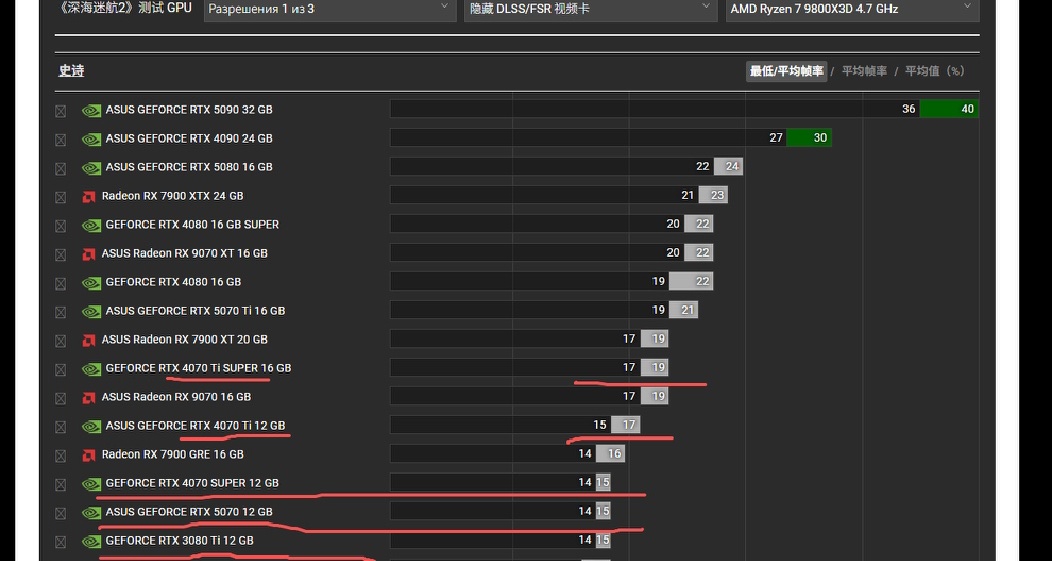Click the Radeon RX 7900 GRE average value 16
1052x561 pixels.
tap(614, 454)
